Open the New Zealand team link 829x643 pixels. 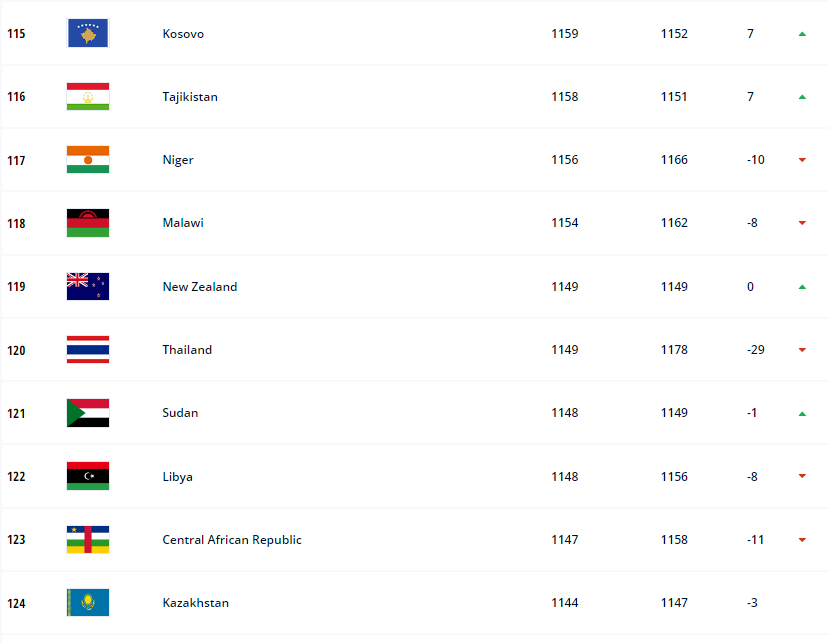tap(199, 287)
